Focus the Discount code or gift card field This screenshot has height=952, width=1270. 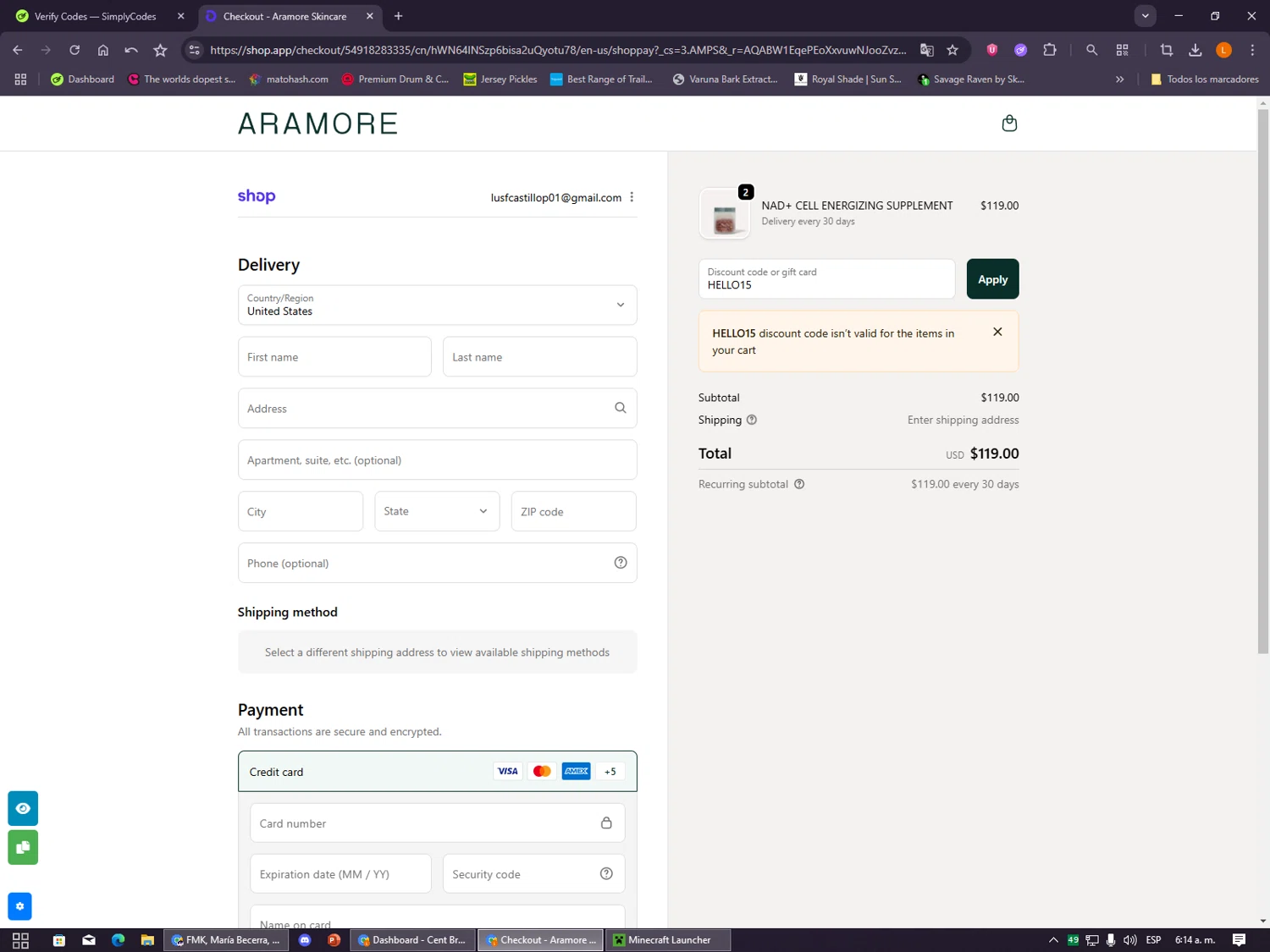pos(826,279)
